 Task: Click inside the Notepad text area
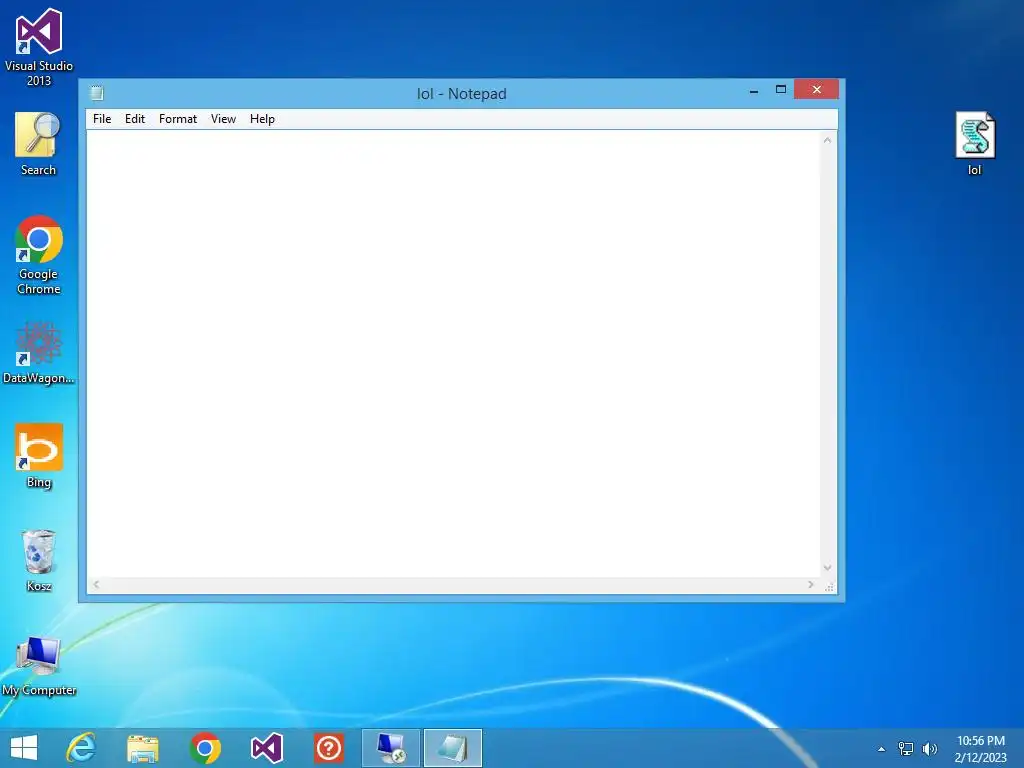[453, 353]
